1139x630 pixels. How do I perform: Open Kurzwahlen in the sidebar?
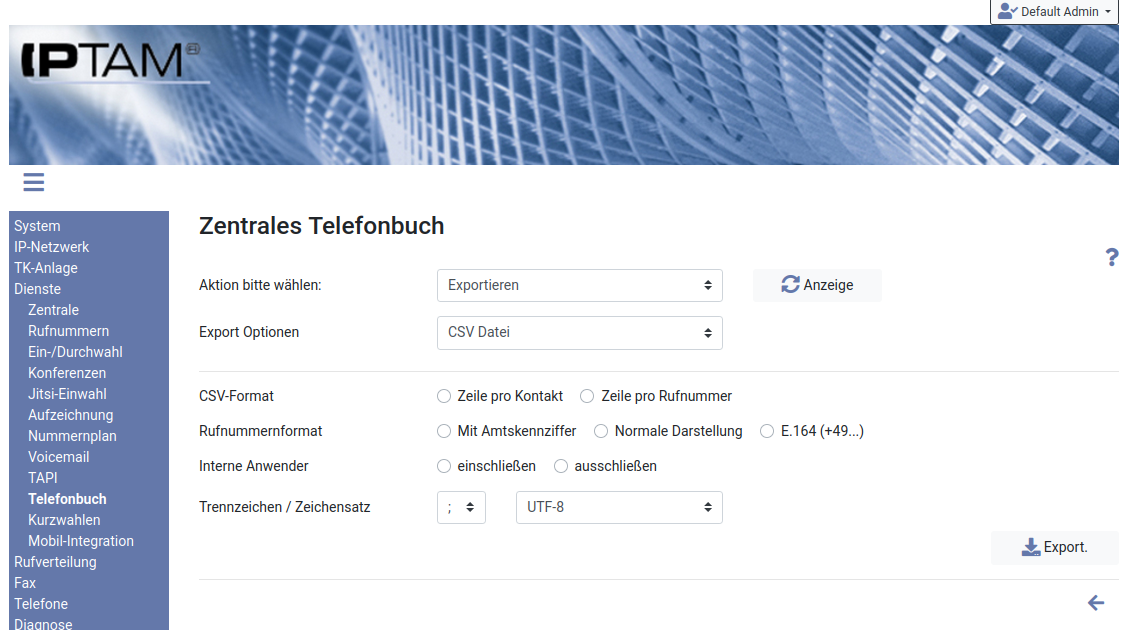tap(64, 520)
